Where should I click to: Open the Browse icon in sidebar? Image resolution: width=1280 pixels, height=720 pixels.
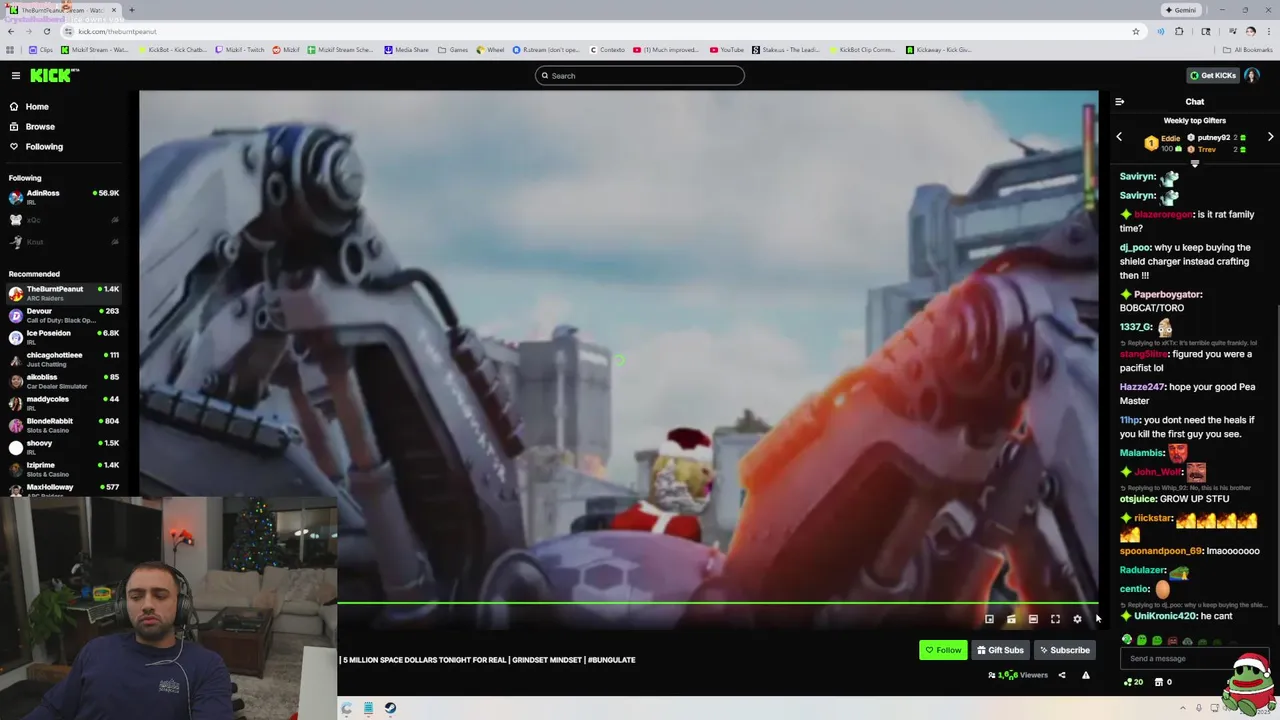[14, 126]
